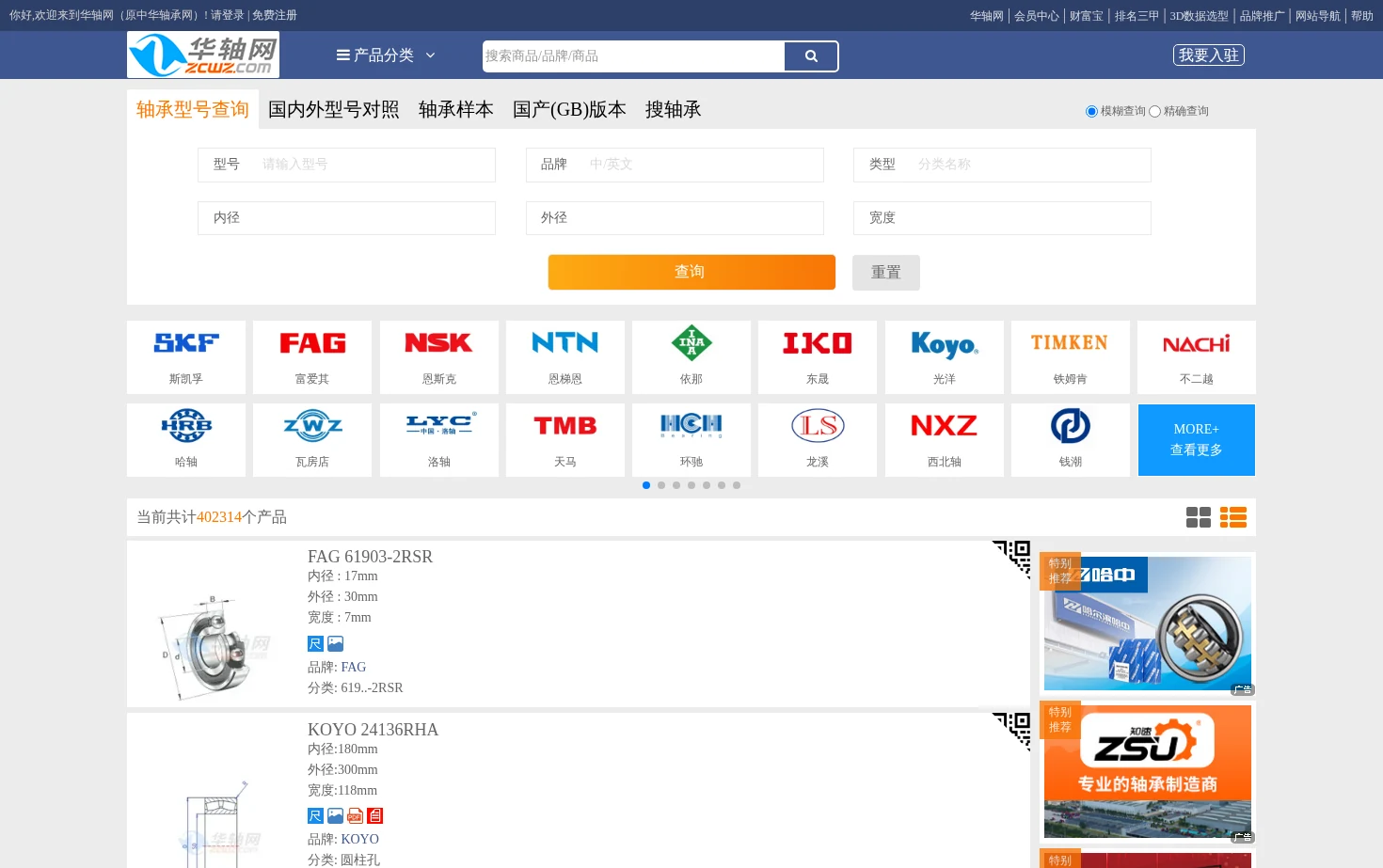
Task: Select 模糊查询 radio button
Action: point(1091,112)
